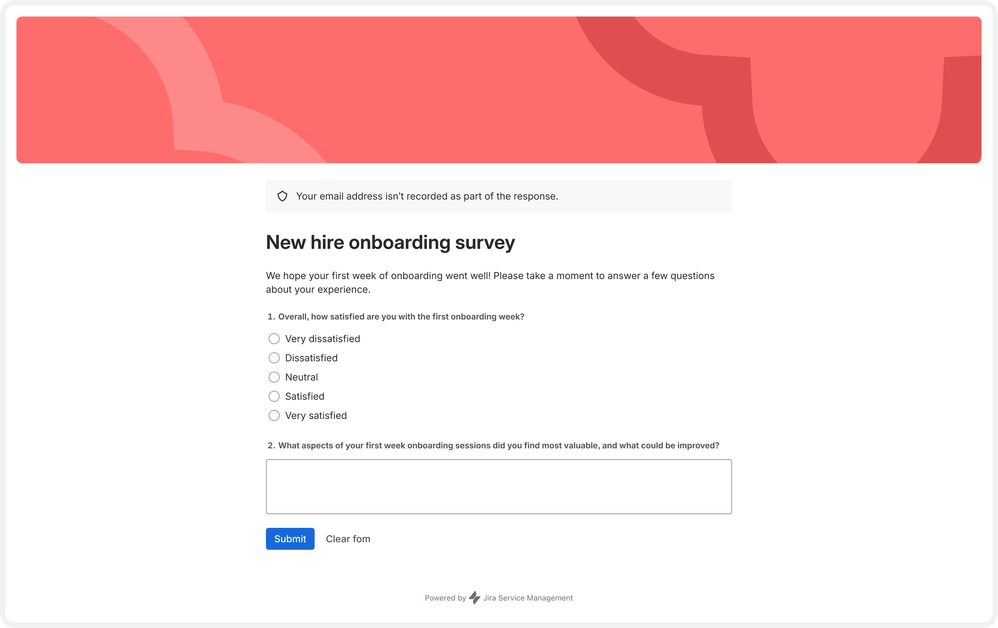Click the question about valuable onboarding aspects

[x=492, y=445]
